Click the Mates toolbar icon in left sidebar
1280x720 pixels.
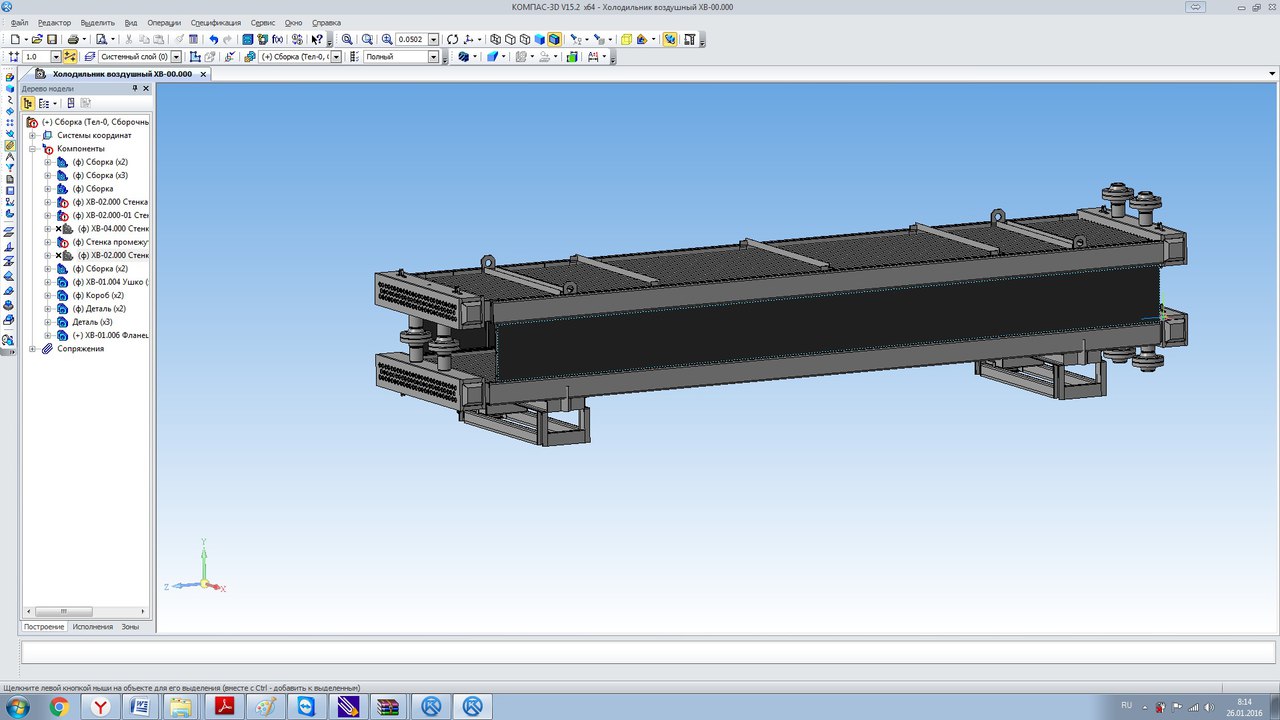(x=9, y=145)
